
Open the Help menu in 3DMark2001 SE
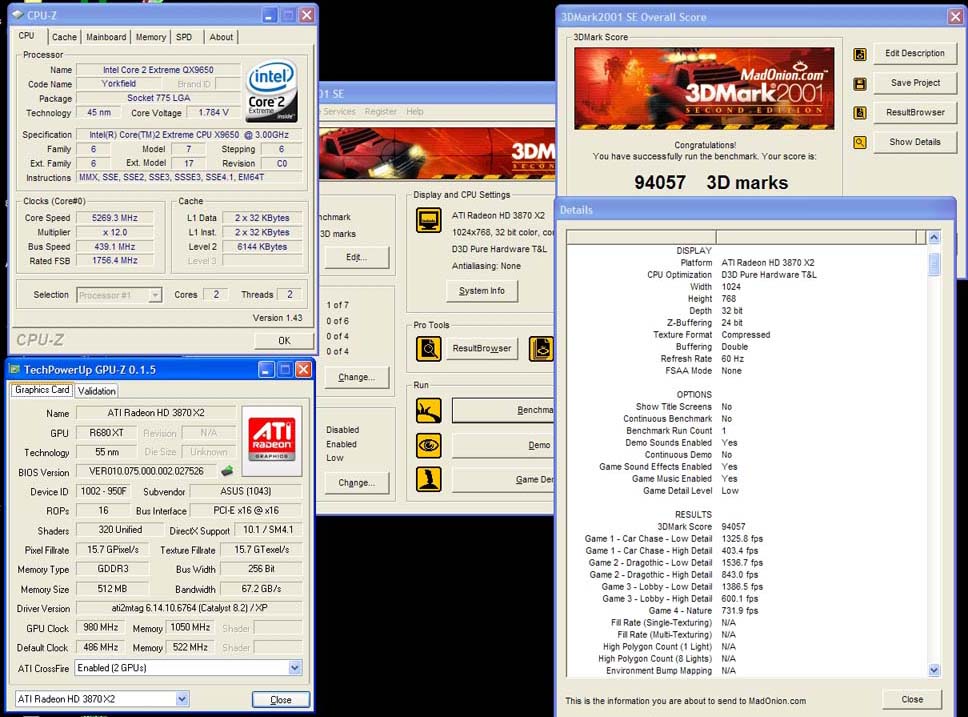point(415,112)
